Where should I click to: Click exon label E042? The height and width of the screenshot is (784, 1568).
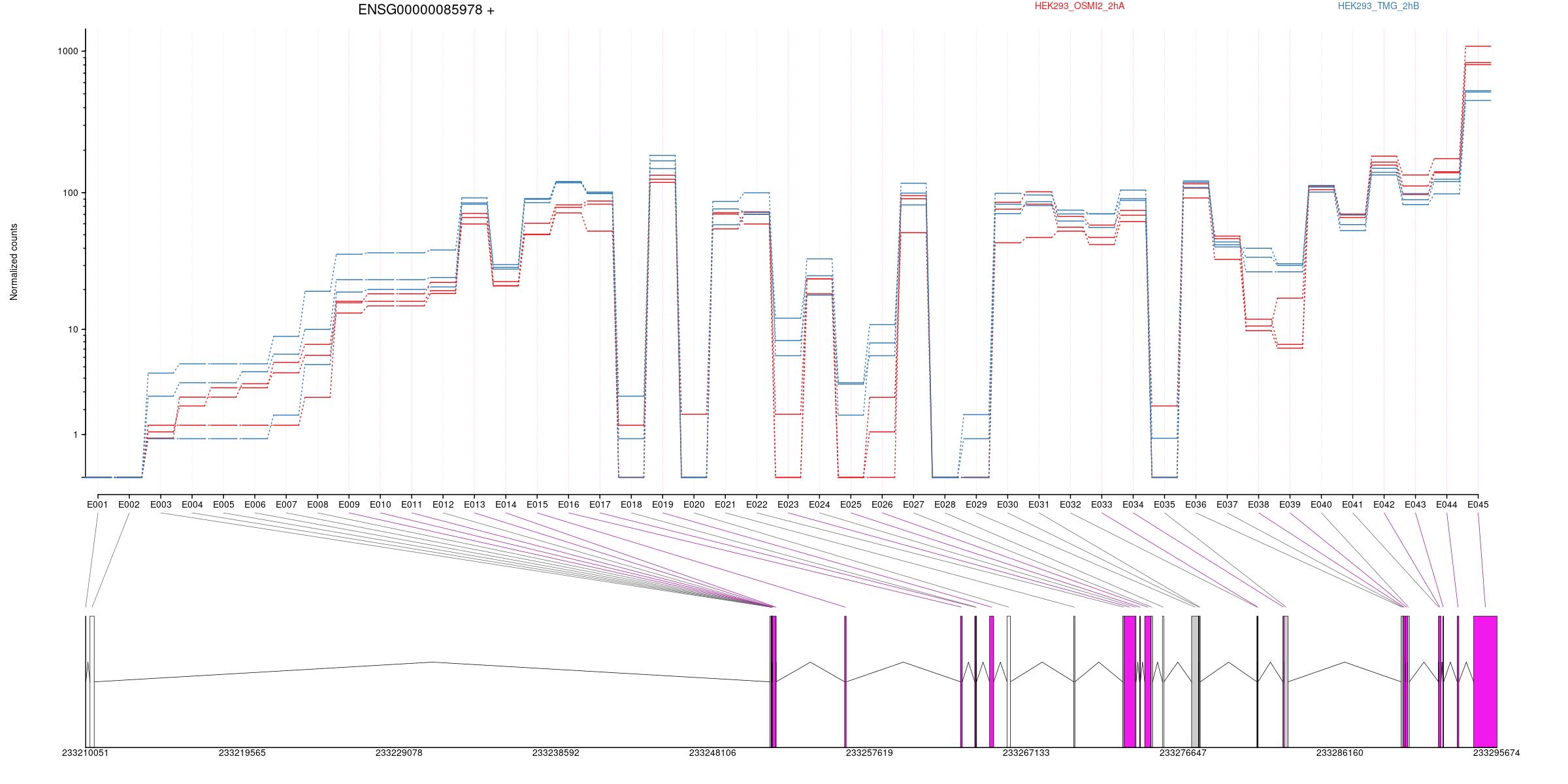coord(1384,504)
